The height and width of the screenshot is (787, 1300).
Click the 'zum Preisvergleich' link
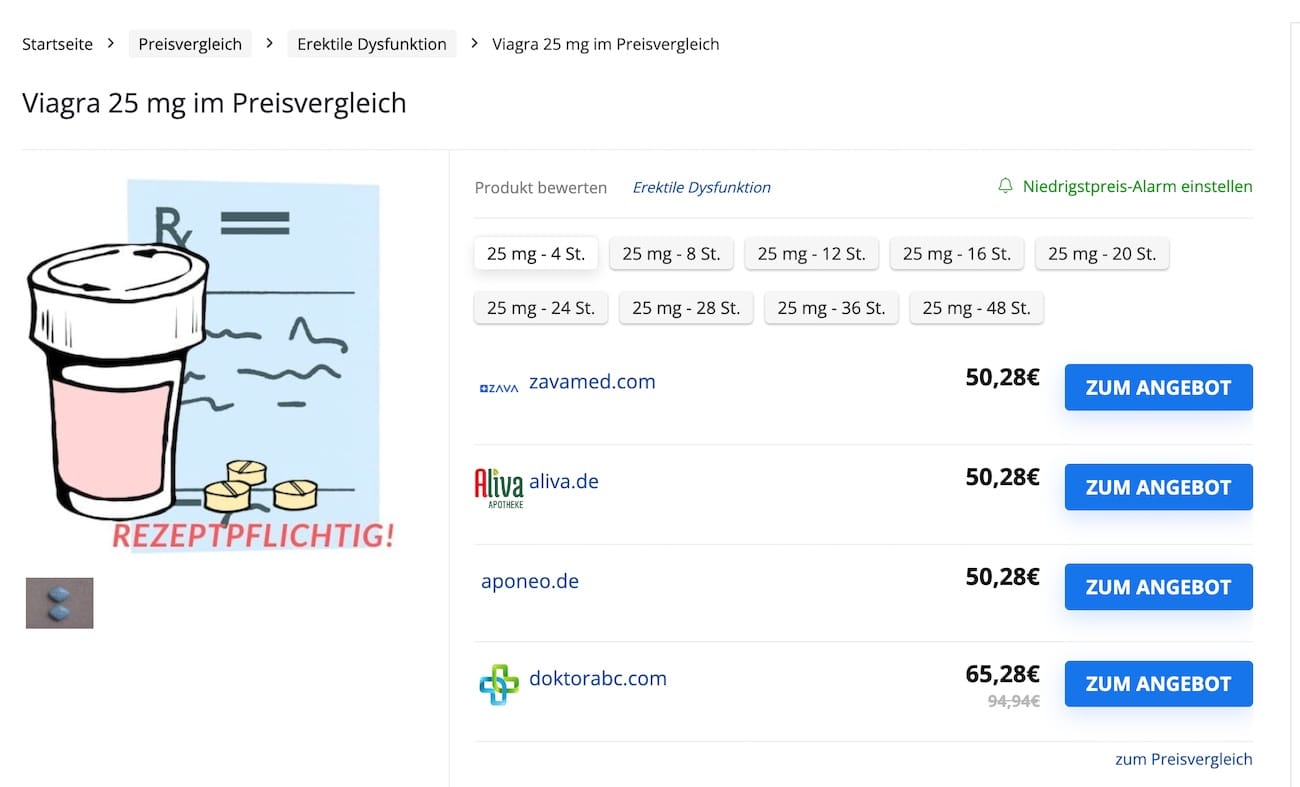click(x=1183, y=759)
